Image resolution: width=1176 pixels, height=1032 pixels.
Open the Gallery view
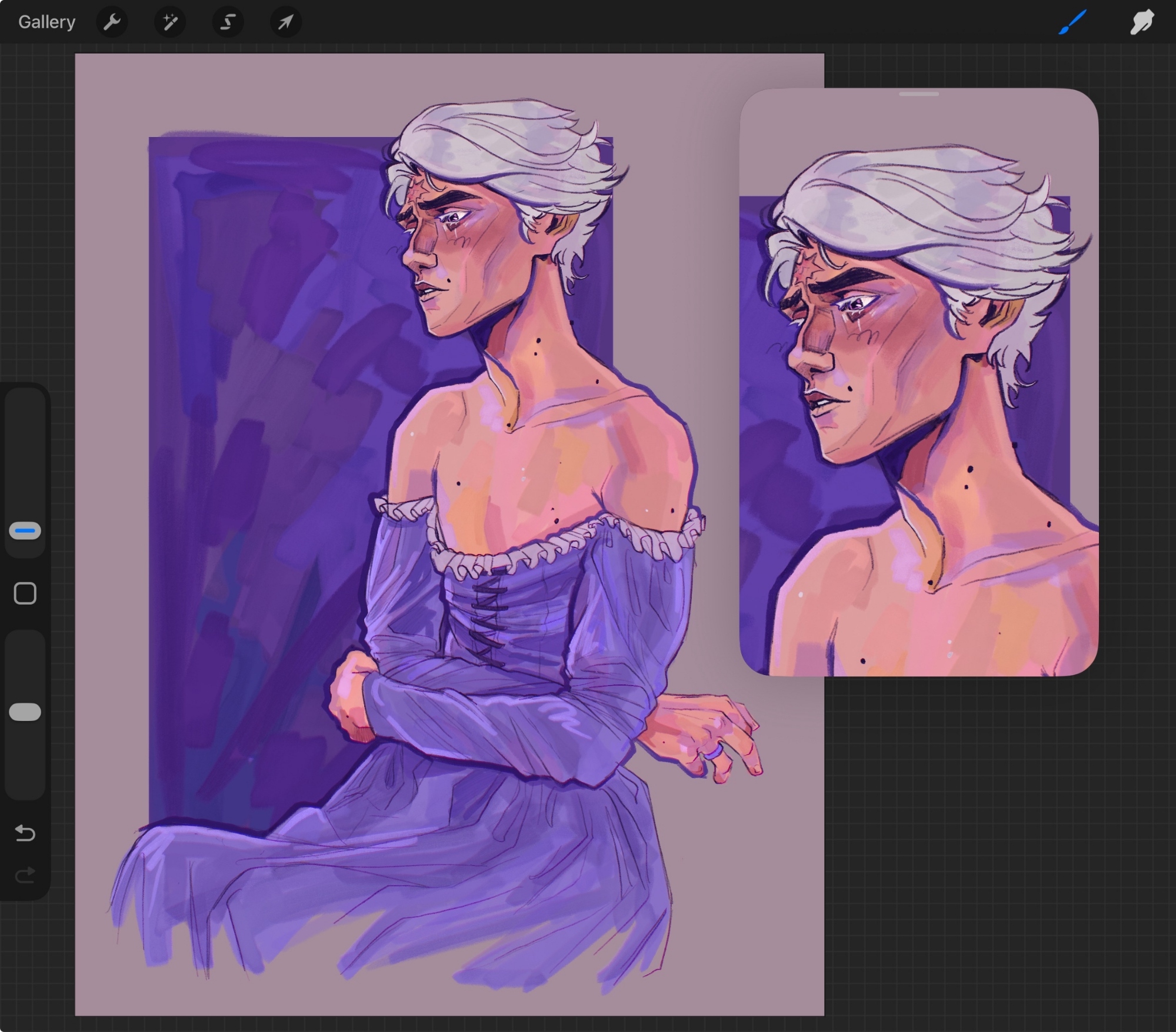click(x=46, y=22)
